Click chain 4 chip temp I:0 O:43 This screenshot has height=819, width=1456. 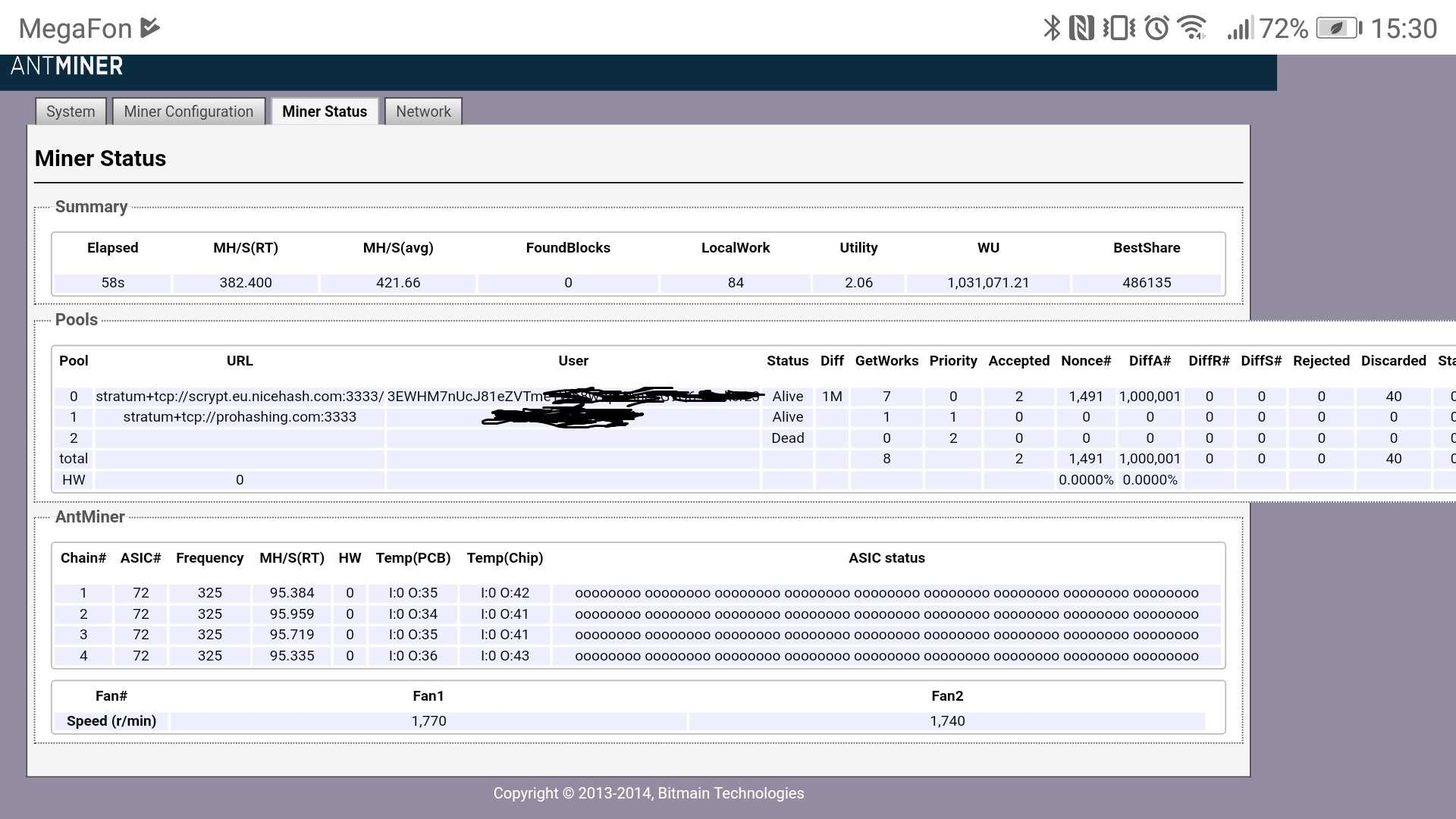505,656
